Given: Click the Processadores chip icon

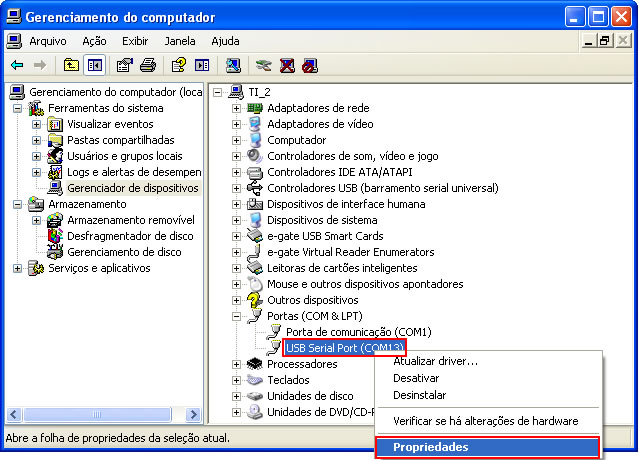Looking at the screenshot, I should coord(255,364).
